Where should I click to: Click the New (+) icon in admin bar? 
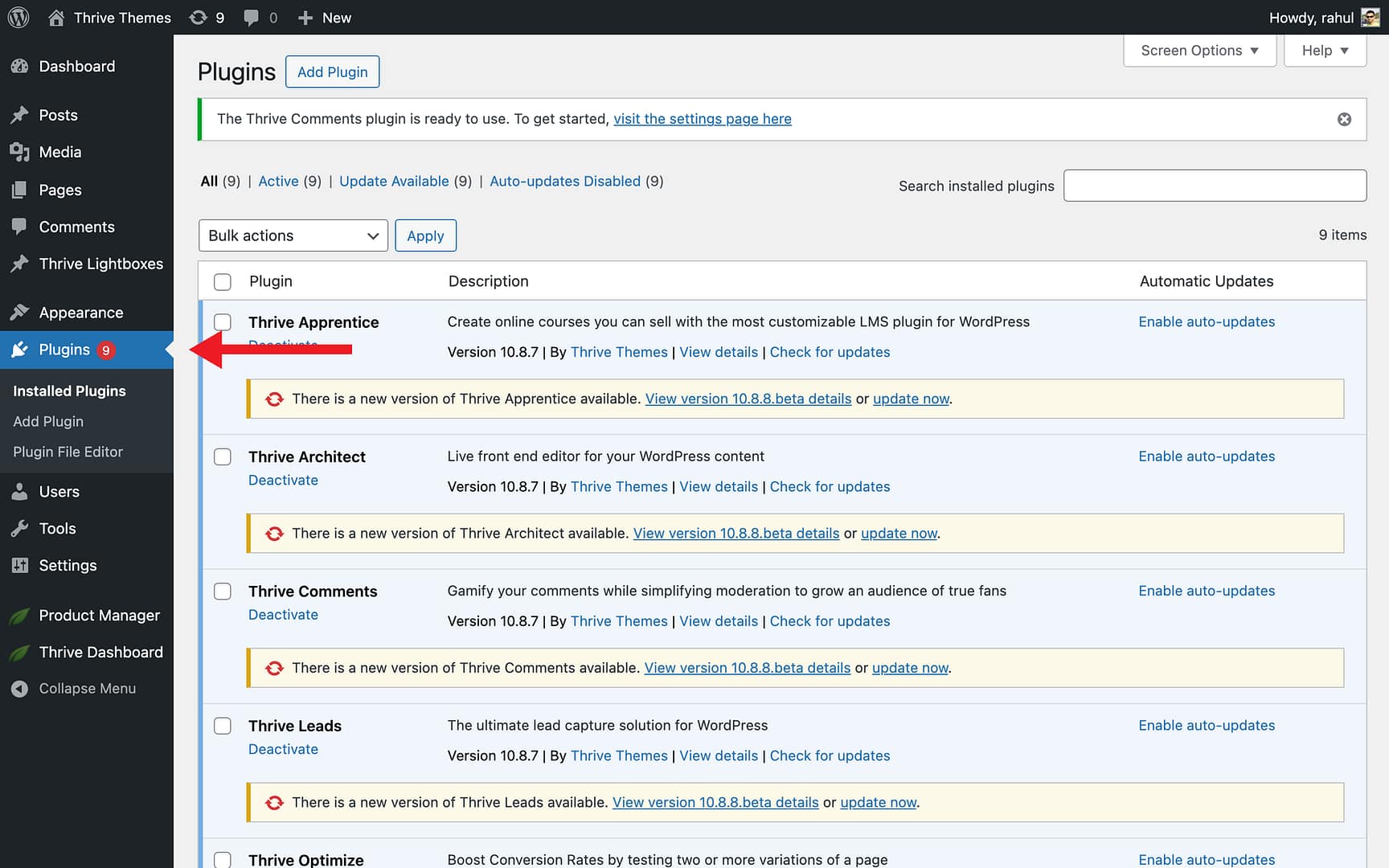(x=303, y=17)
